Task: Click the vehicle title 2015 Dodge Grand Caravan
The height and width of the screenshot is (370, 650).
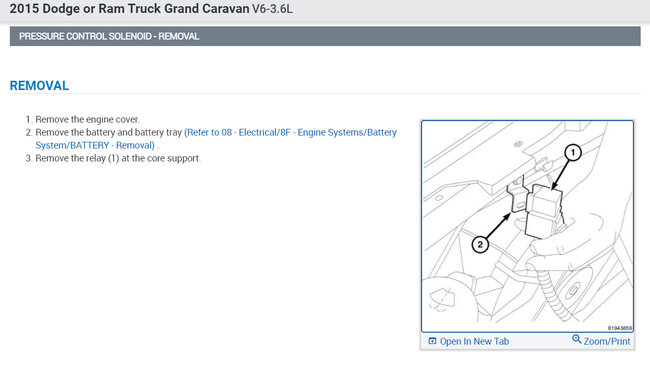Action: 129,9
